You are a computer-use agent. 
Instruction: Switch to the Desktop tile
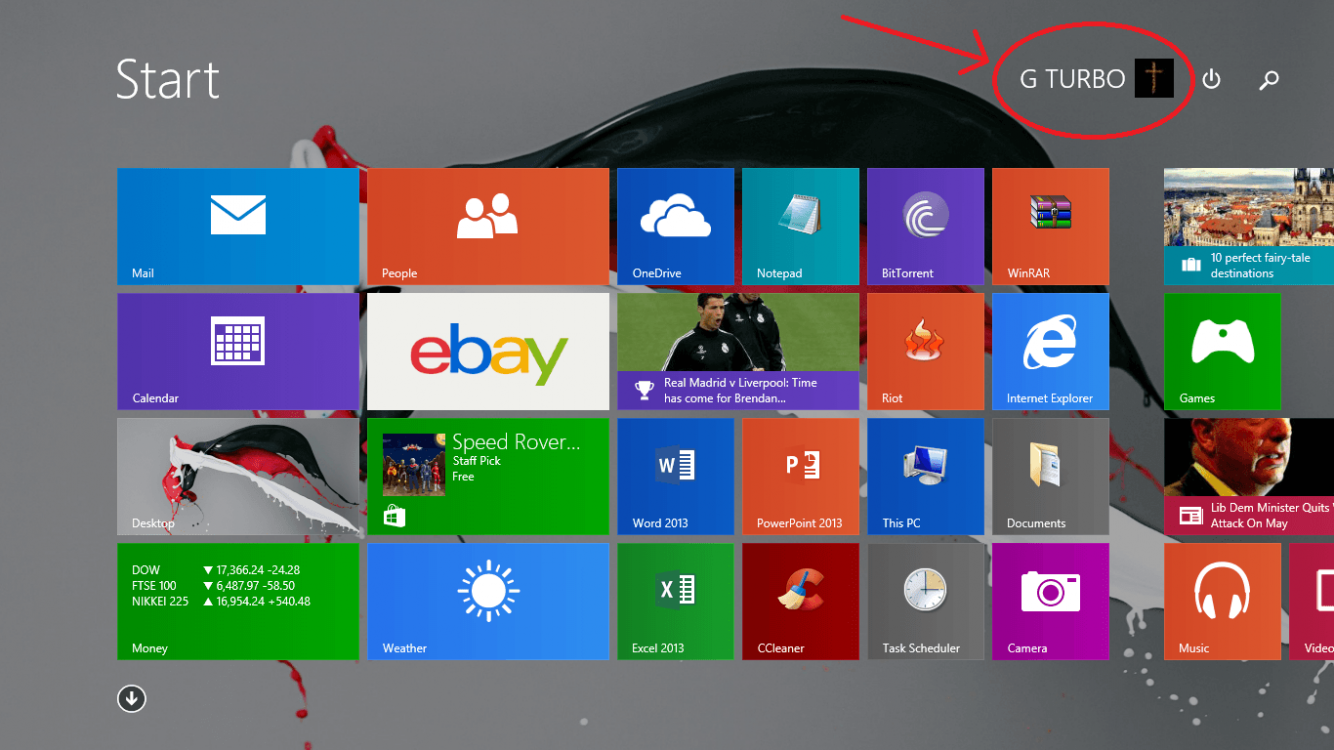tap(238, 477)
